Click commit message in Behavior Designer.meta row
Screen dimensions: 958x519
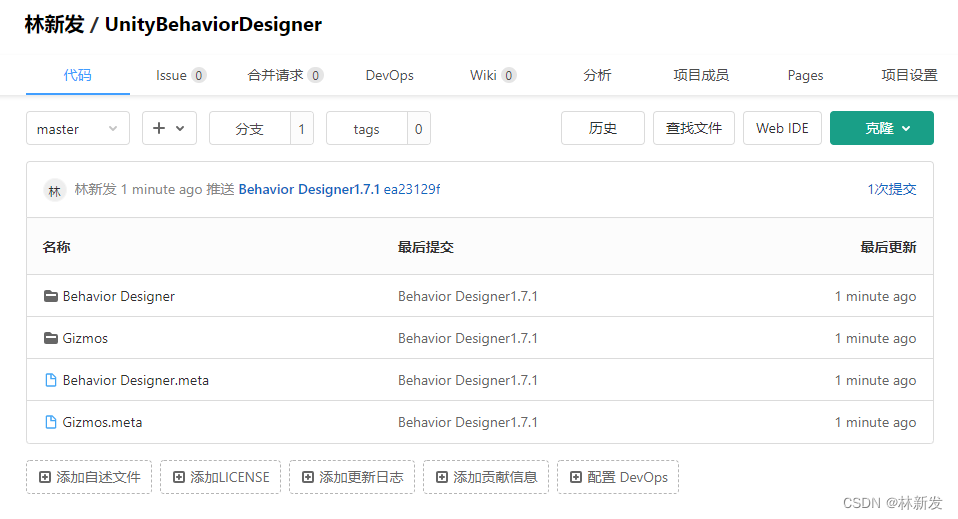[468, 380]
